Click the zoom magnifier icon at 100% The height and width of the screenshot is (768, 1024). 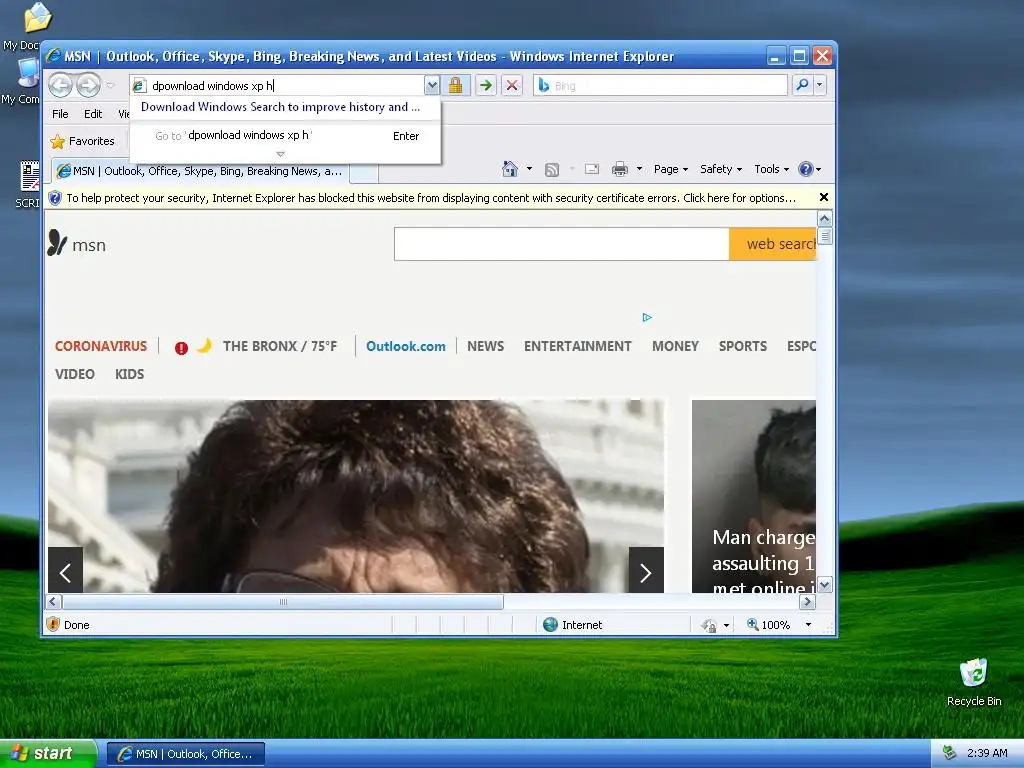[752, 624]
